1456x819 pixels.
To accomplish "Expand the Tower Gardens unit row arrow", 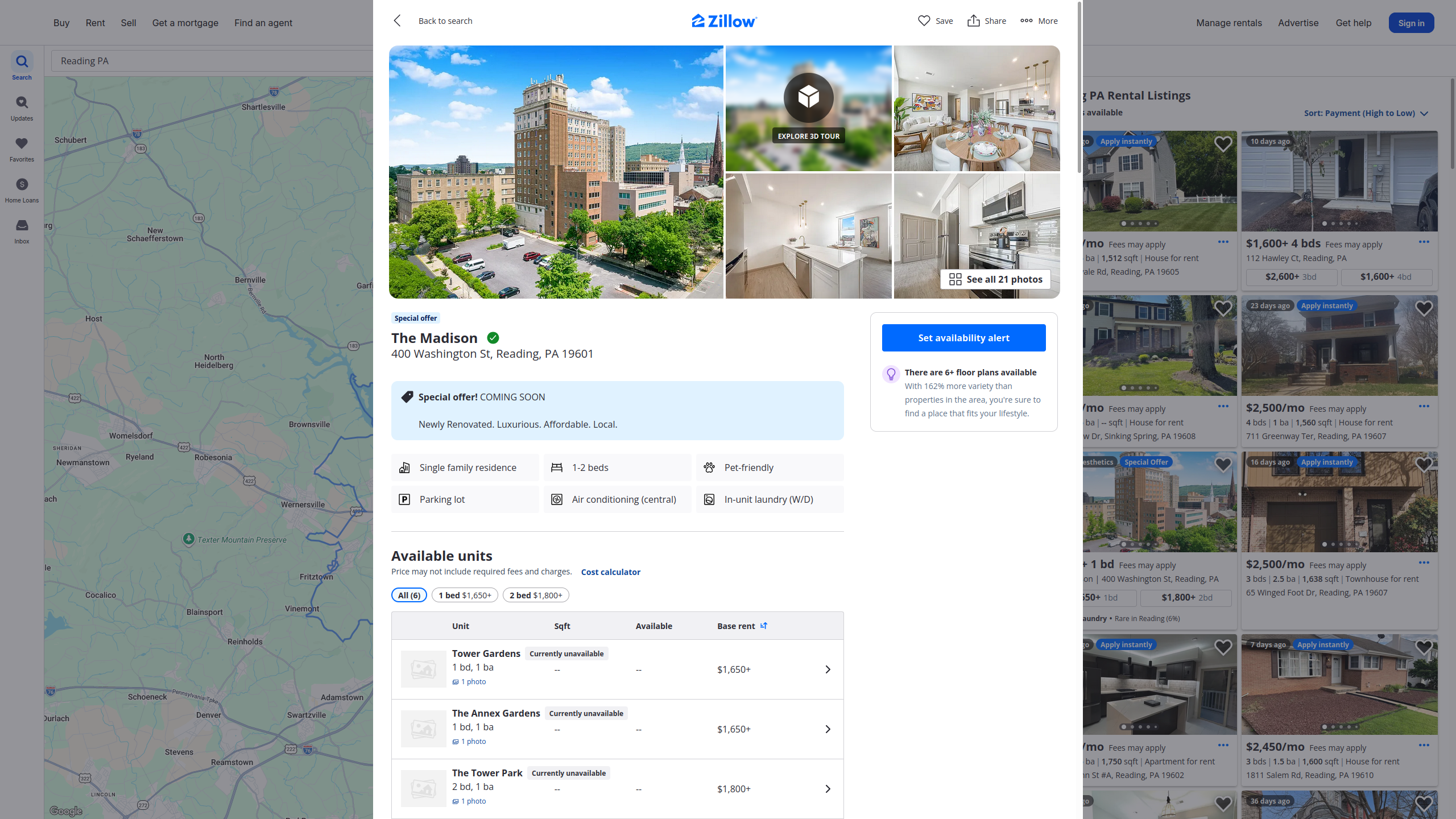I will coord(828,669).
